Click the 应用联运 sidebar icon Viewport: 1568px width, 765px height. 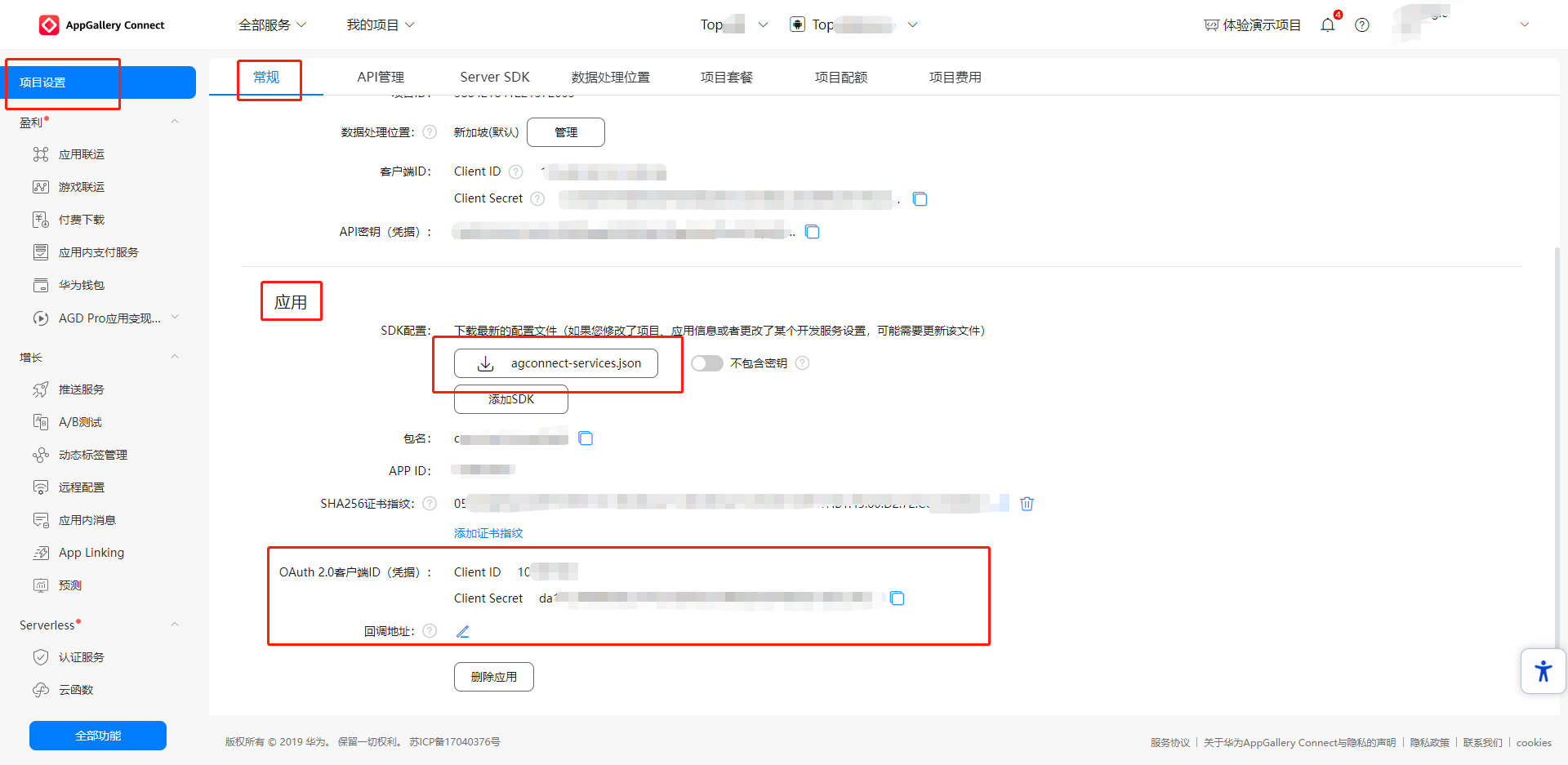tap(41, 154)
